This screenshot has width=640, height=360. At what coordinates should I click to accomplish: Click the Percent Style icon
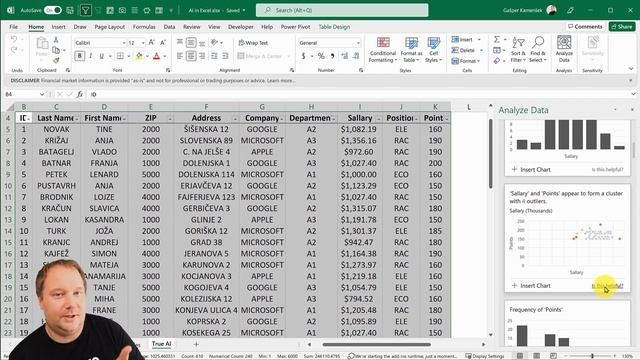pyautogui.click(x=321, y=56)
